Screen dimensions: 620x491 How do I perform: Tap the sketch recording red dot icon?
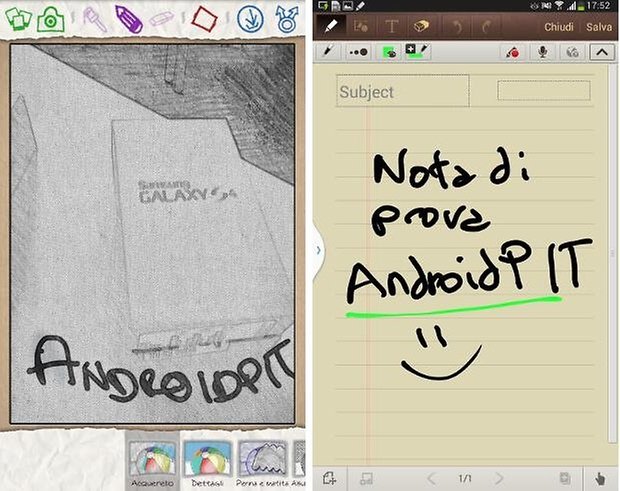[x=512, y=52]
